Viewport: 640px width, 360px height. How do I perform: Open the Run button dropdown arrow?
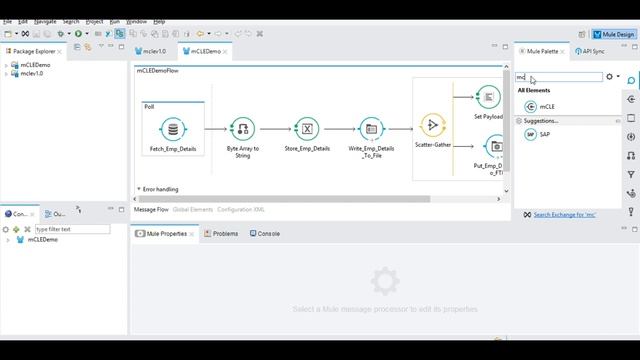click(87, 34)
